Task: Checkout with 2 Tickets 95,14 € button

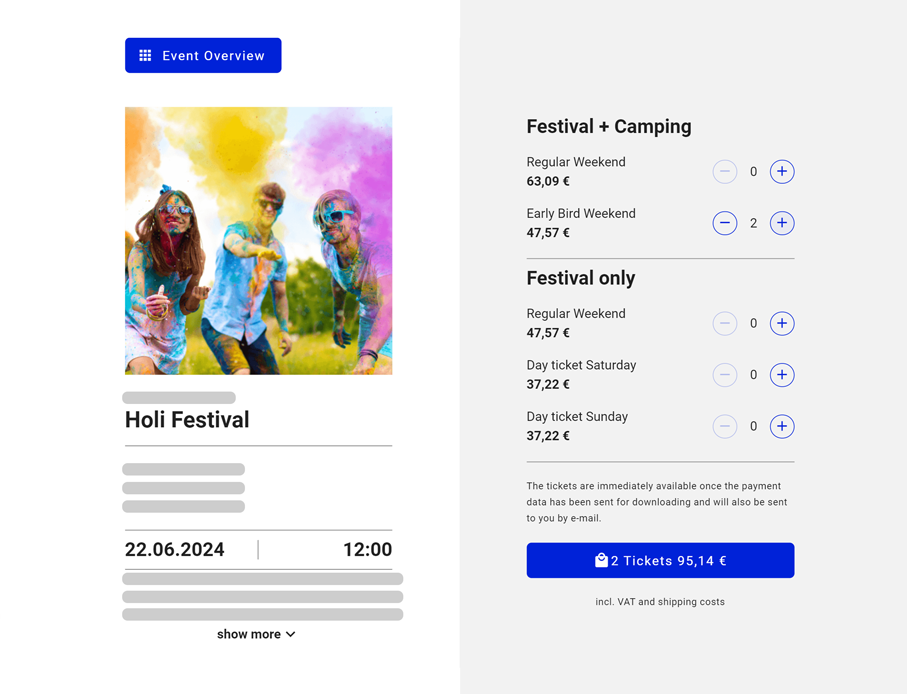Action: tap(660, 561)
